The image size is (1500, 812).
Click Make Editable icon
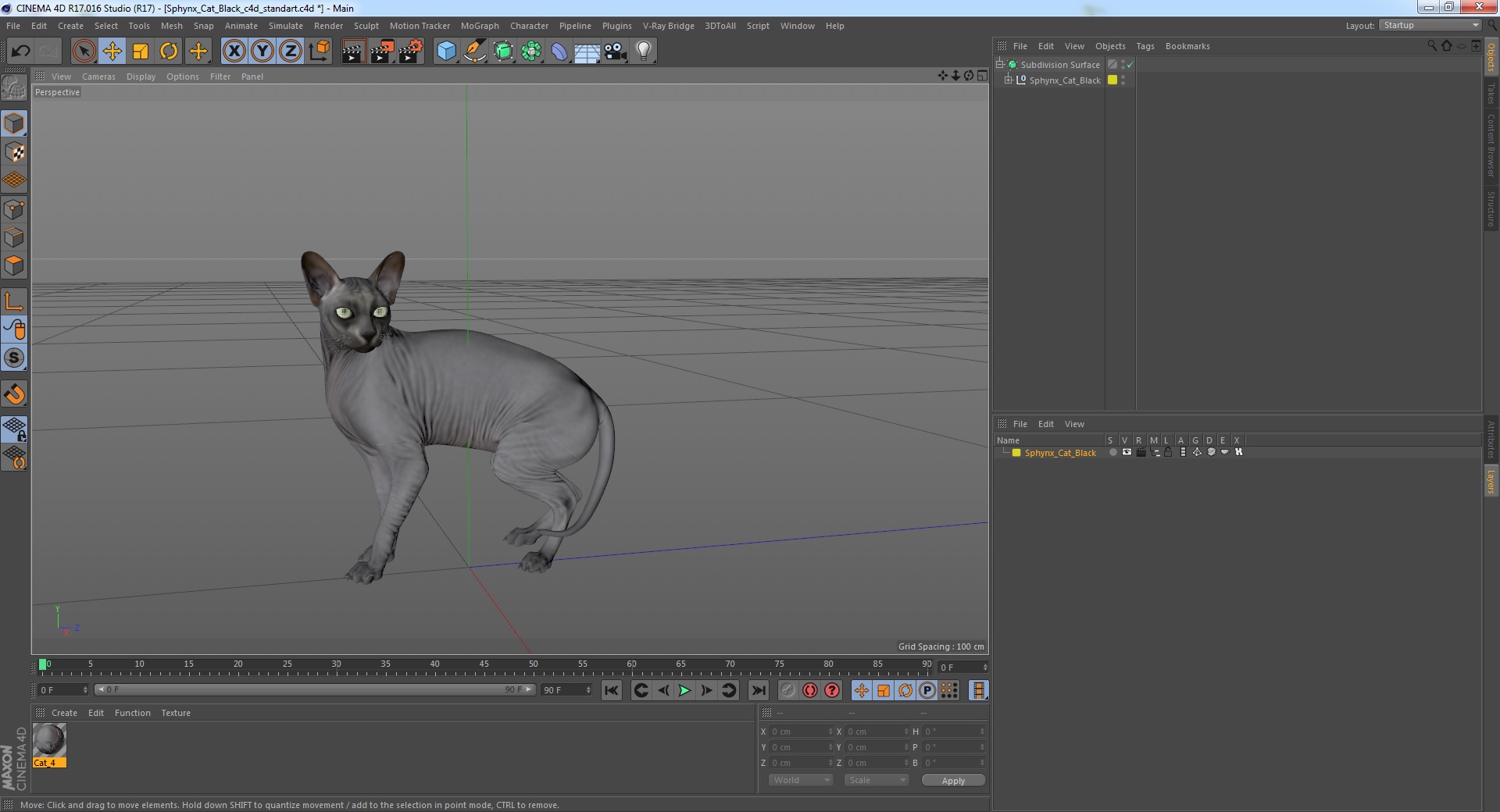pyautogui.click(x=14, y=88)
